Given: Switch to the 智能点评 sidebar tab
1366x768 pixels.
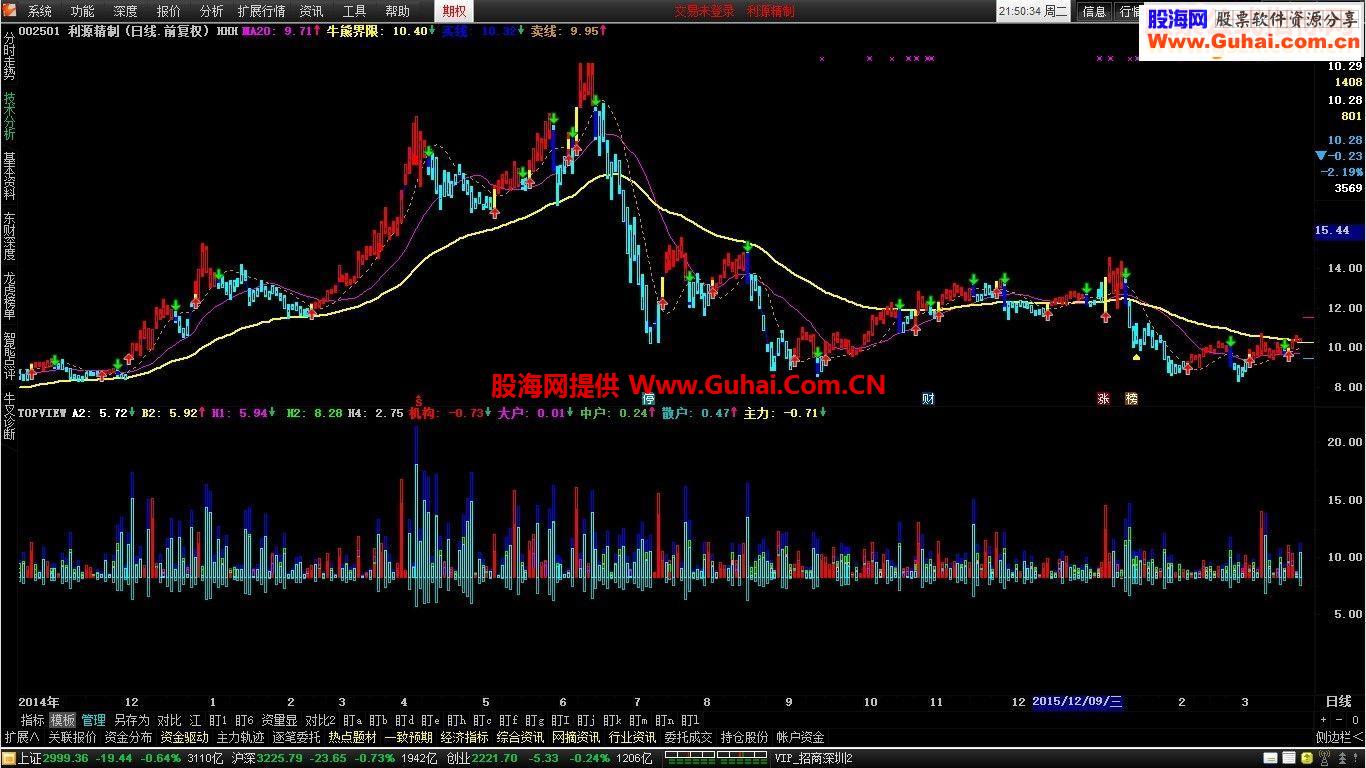Looking at the screenshot, I should [x=9, y=356].
